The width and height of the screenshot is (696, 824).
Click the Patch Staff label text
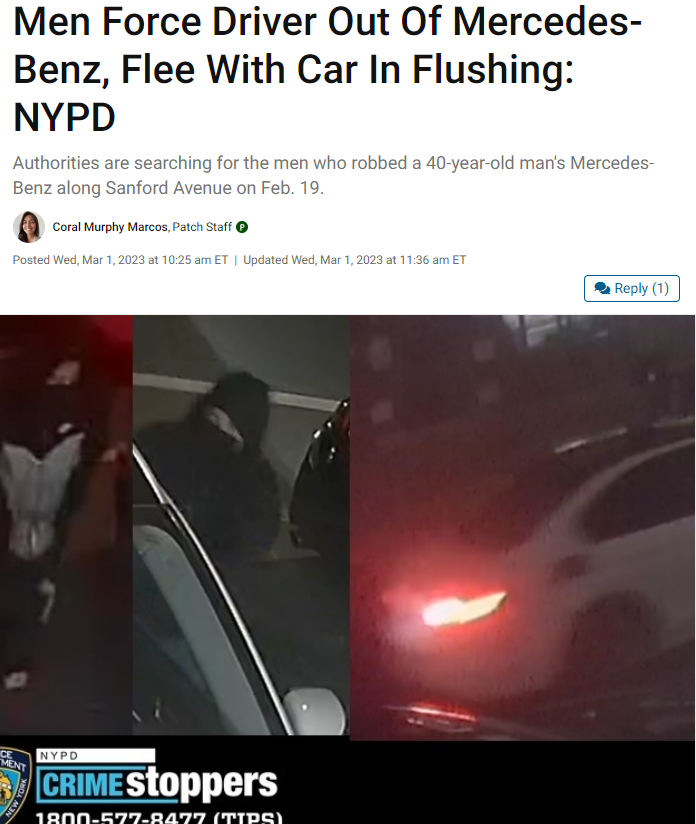[202, 227]
